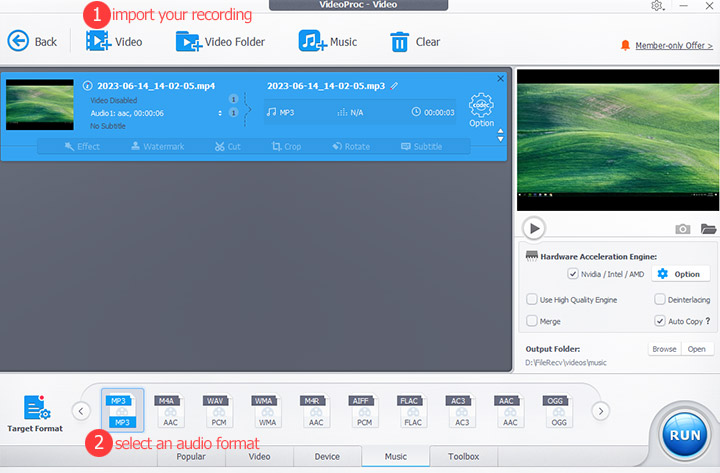Open the Subtitle tool
The width and height of the screenshot is (720, 473).
[422, 146]
